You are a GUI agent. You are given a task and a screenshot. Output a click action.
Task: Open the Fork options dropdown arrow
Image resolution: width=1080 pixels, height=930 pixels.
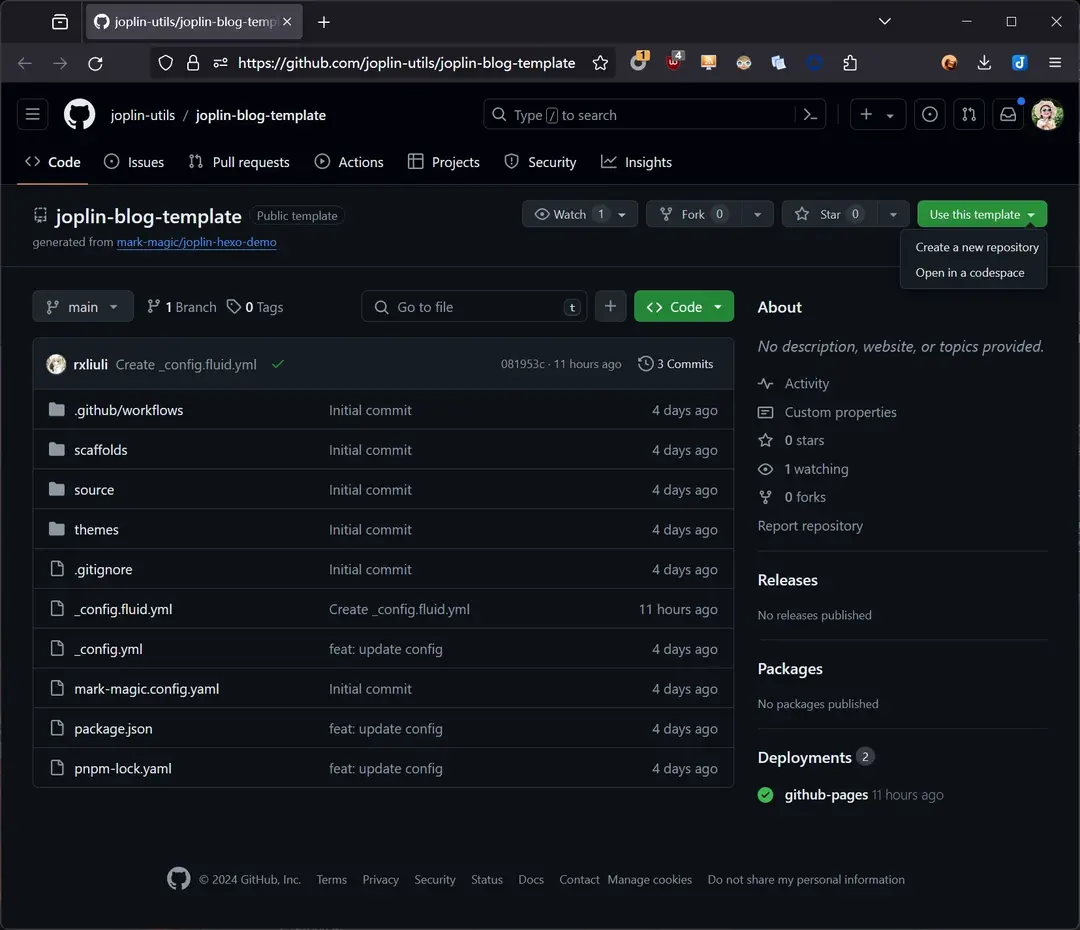click(x=757, y=214)
